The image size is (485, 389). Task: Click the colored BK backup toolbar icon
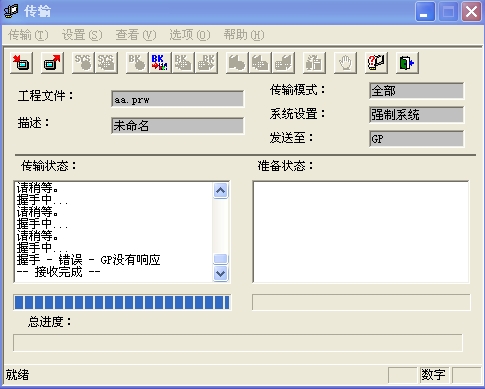pyautogui.click(x=160, y=63)
